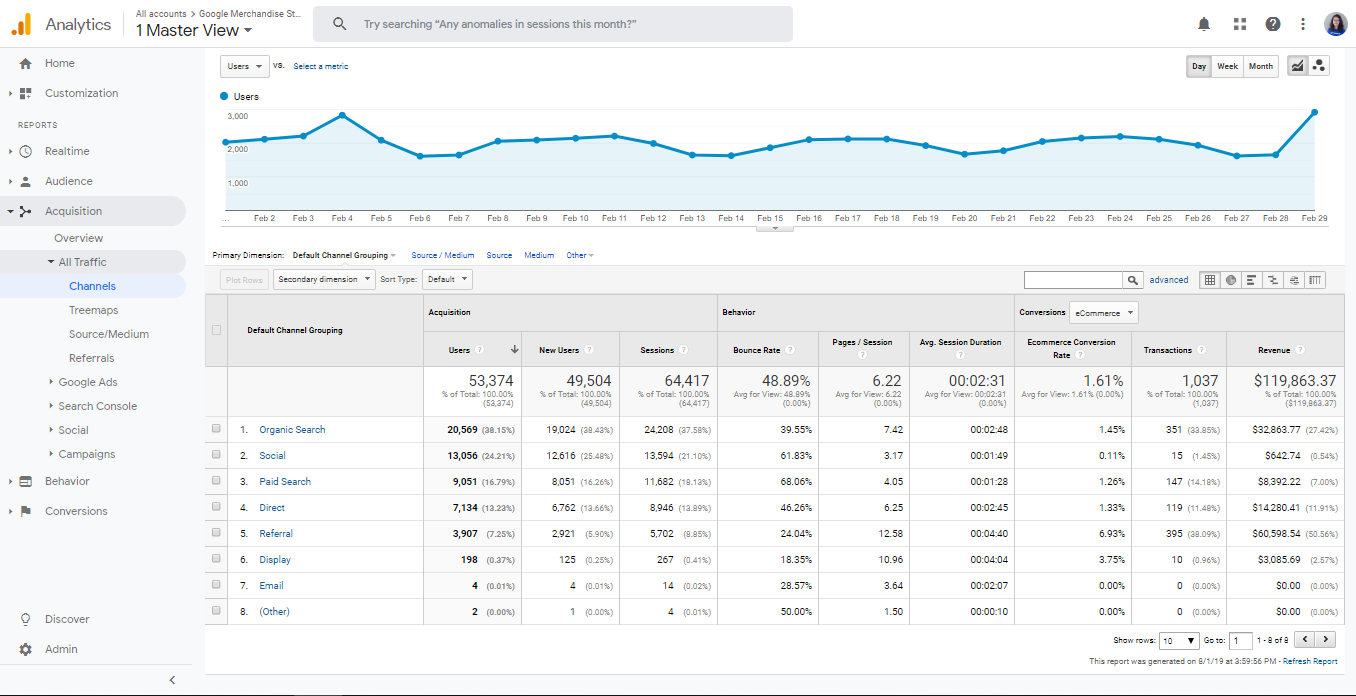
Task: Select the Data table view icon
Action: (1210, 280)
